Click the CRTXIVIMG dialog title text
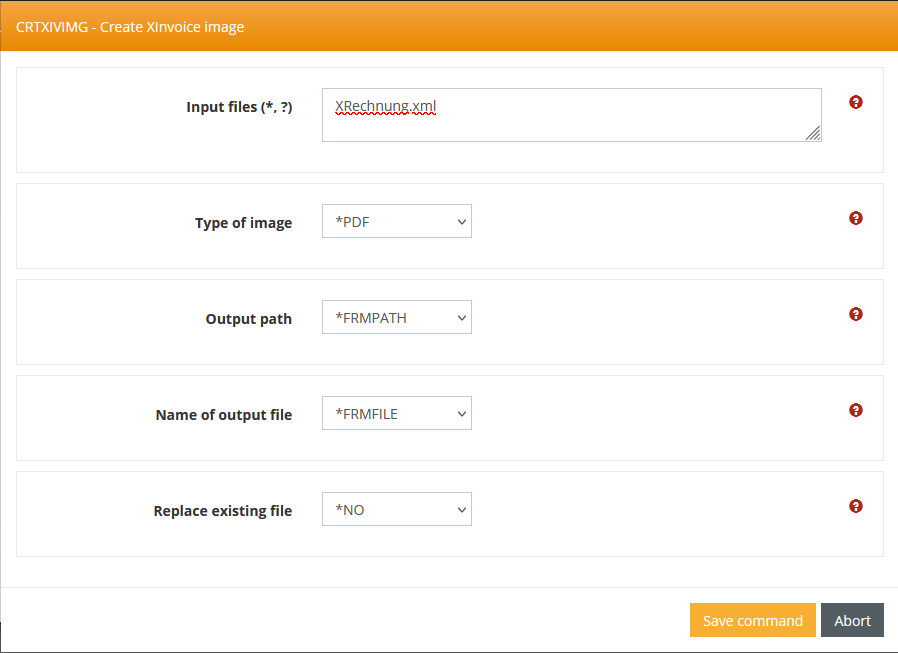 pos(130,27)
